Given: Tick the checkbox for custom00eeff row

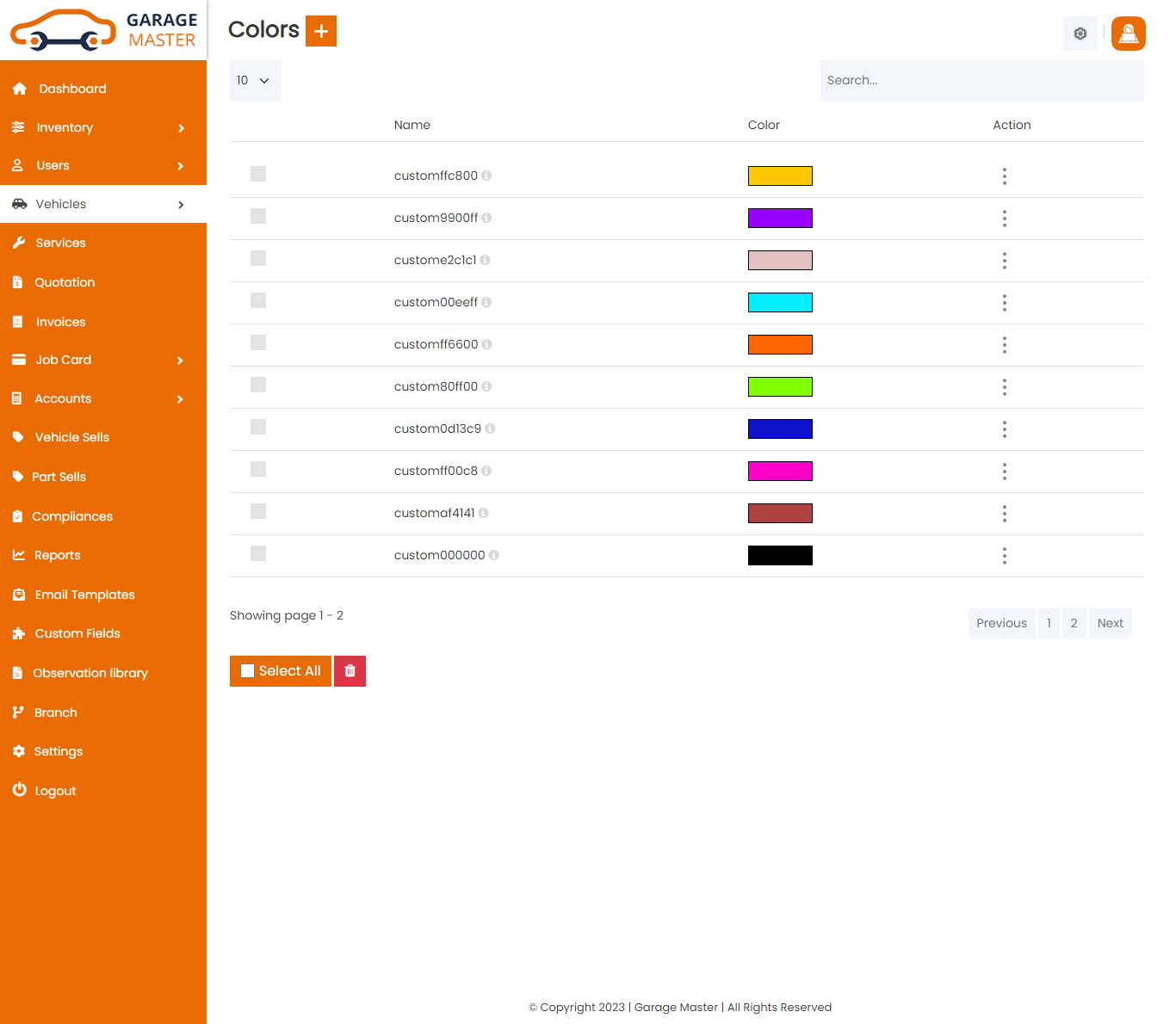Looking at the screenshot, I should tap(258, 300).
